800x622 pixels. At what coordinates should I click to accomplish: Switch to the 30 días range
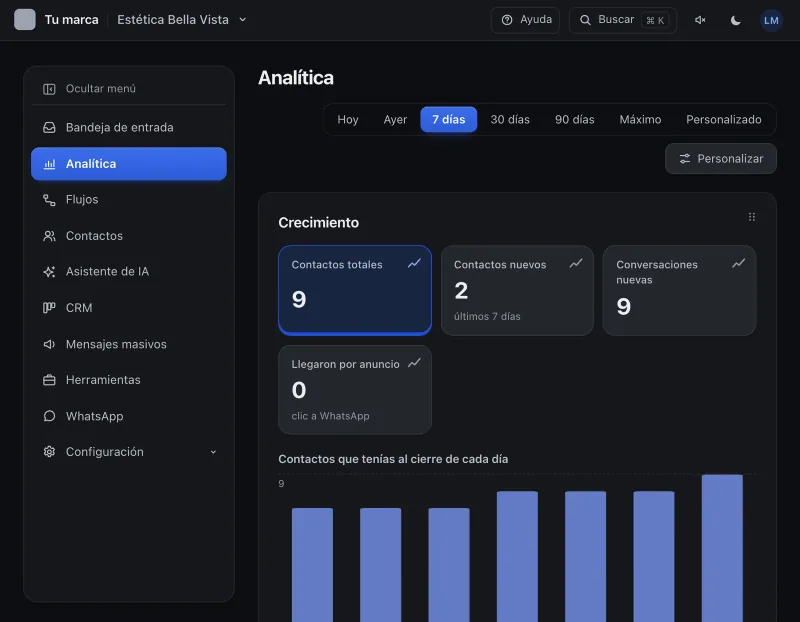(x=510, y=119)
